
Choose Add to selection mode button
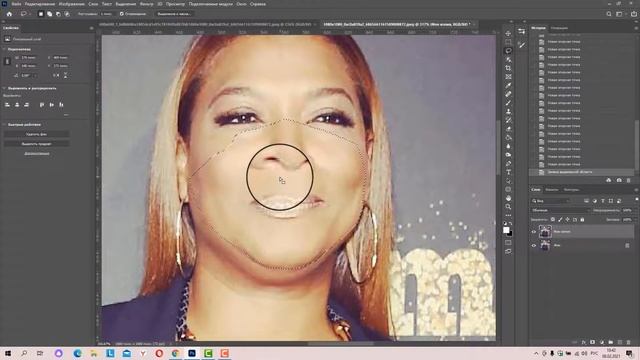click(49, 14)
